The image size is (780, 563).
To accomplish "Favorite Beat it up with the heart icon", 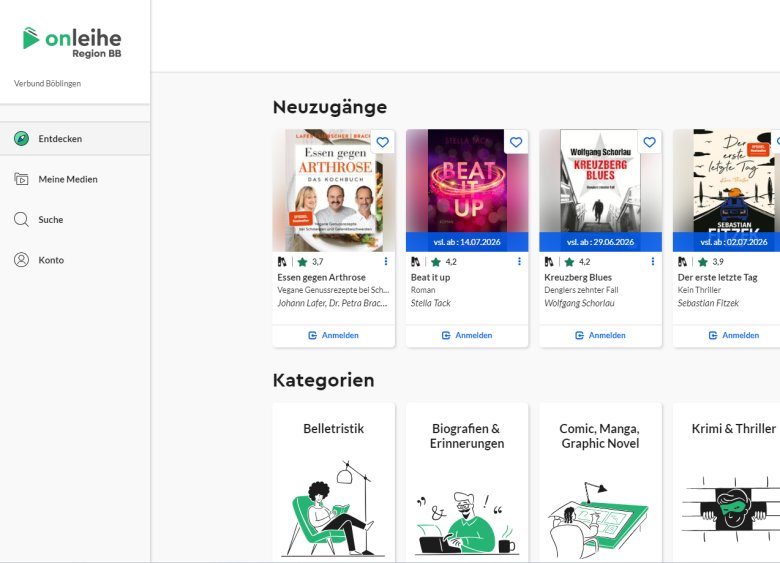I will 516,142.
